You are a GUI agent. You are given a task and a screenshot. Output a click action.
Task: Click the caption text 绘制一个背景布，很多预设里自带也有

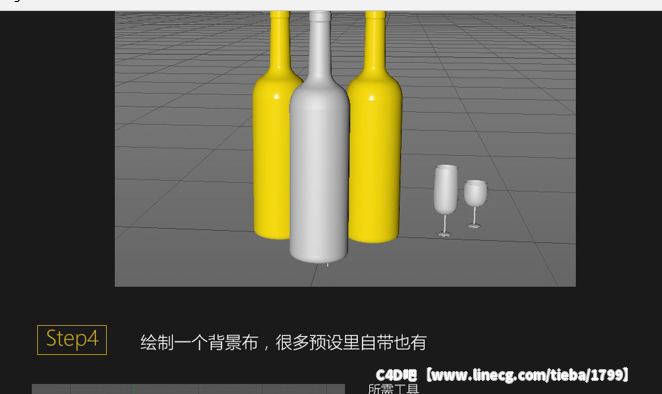point(283,342)
